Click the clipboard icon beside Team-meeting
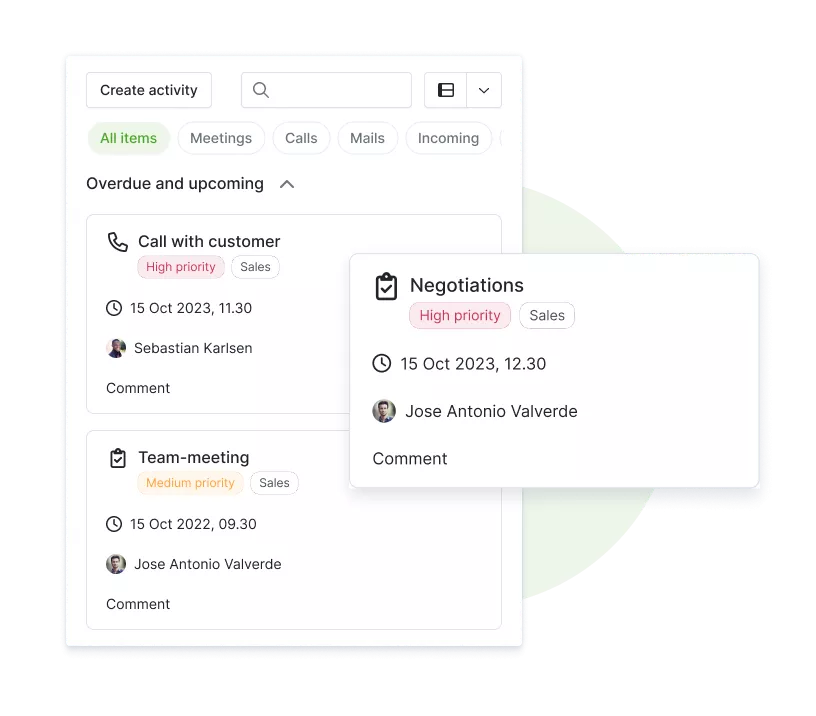Viewport: 816px width, 716px height. click(118, 458)
